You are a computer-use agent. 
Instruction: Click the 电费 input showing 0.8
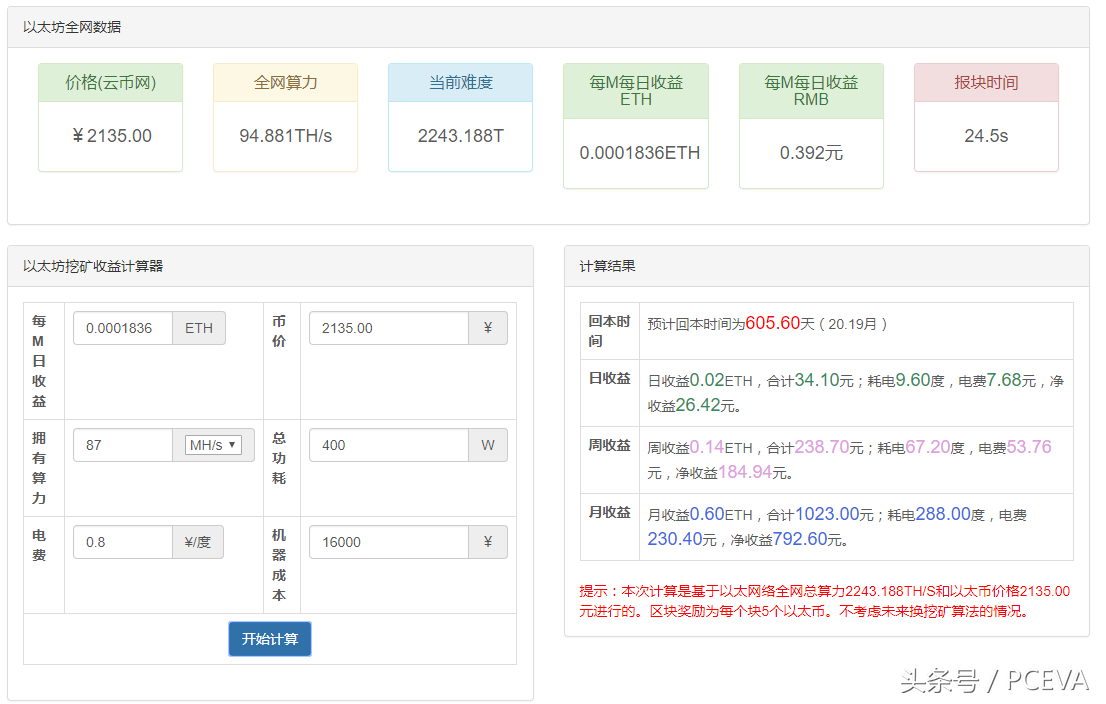pyautogui.click(x=123, y=542)
